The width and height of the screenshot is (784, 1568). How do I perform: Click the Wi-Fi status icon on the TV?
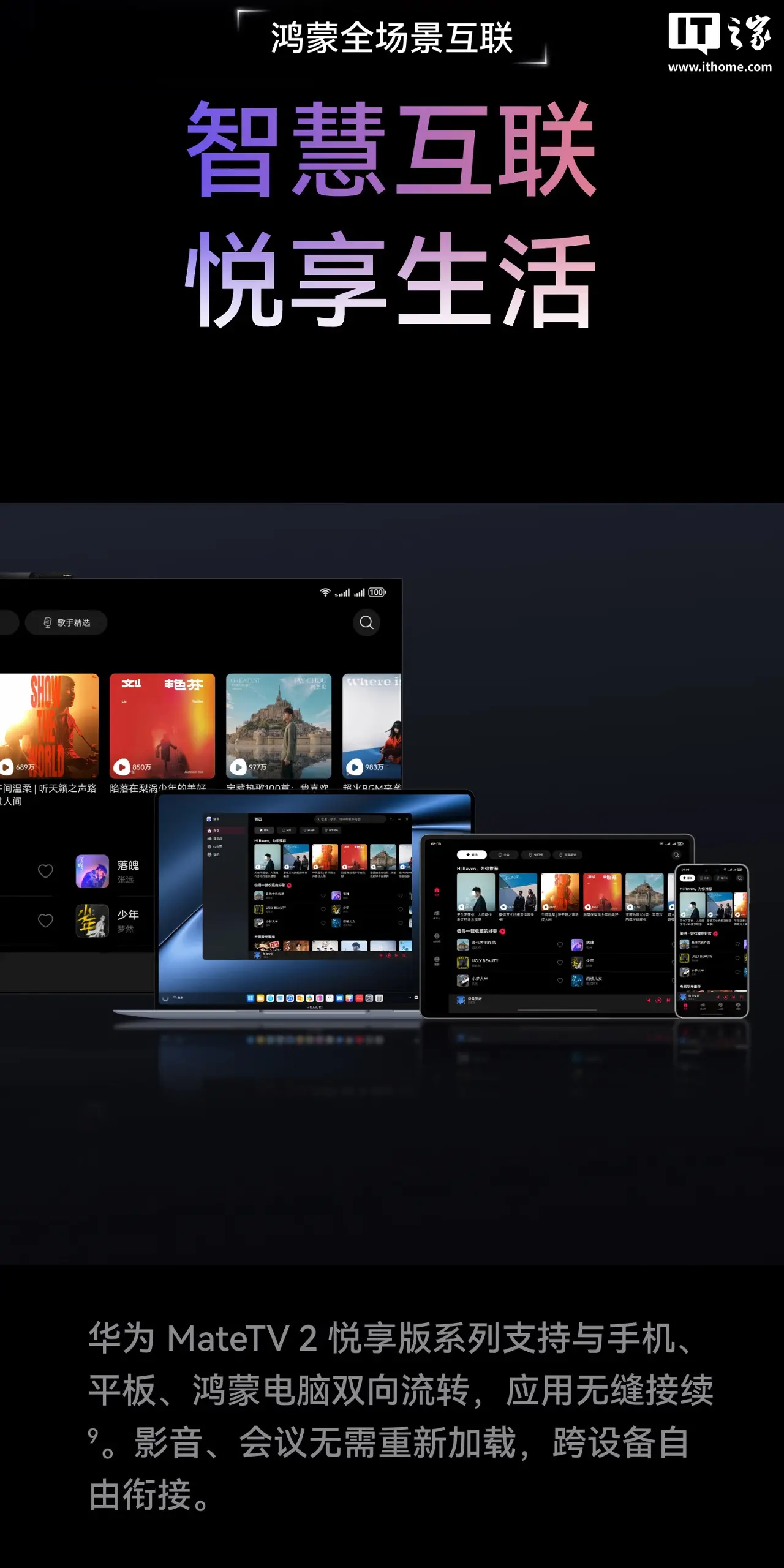pos(325,592)
